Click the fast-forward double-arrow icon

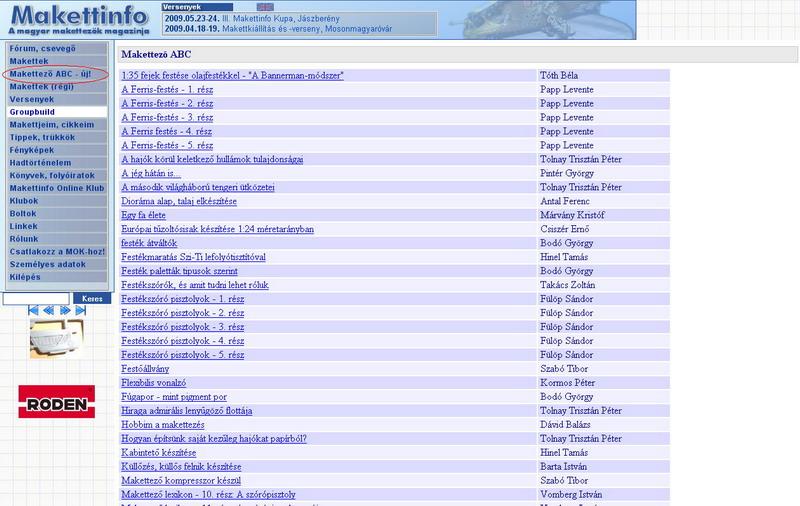pyautogui.click(x=65, y=311)
